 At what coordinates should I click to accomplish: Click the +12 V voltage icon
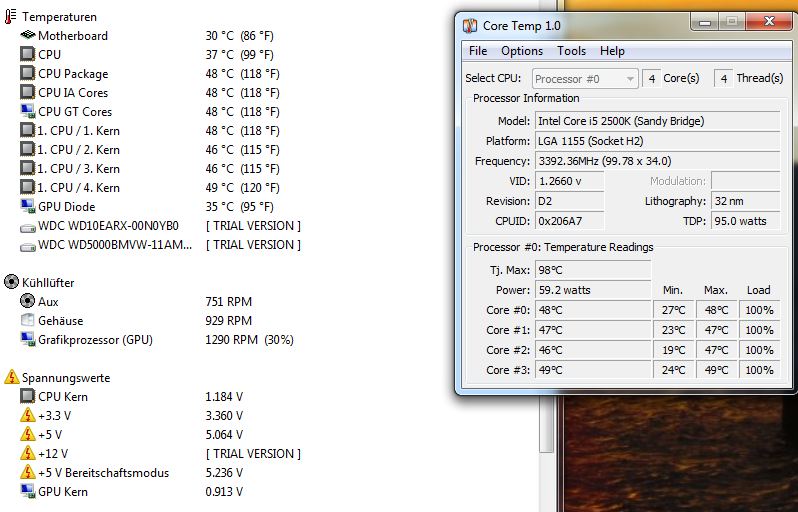pyautogui.click(x=27, y=453)
